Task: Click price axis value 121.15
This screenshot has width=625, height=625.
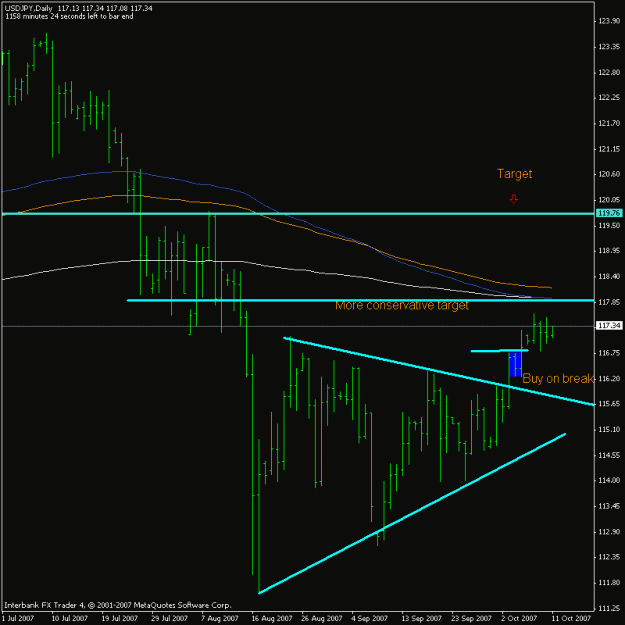Action: click(x=609, y=149)
